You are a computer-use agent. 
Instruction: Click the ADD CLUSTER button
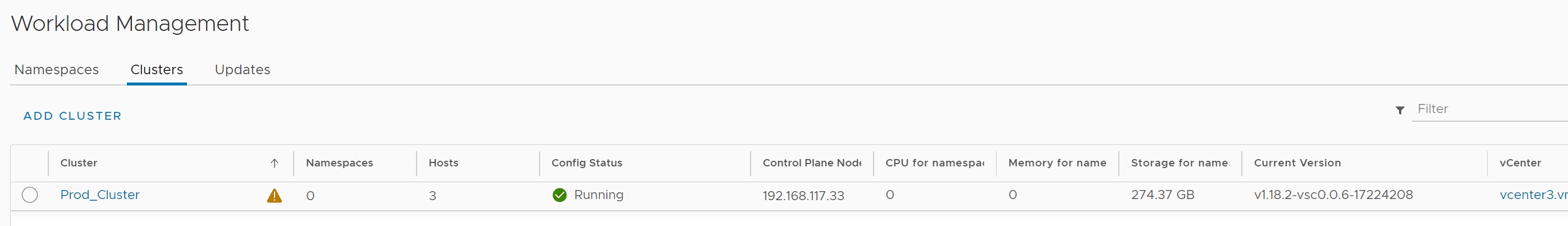[72, 116]
